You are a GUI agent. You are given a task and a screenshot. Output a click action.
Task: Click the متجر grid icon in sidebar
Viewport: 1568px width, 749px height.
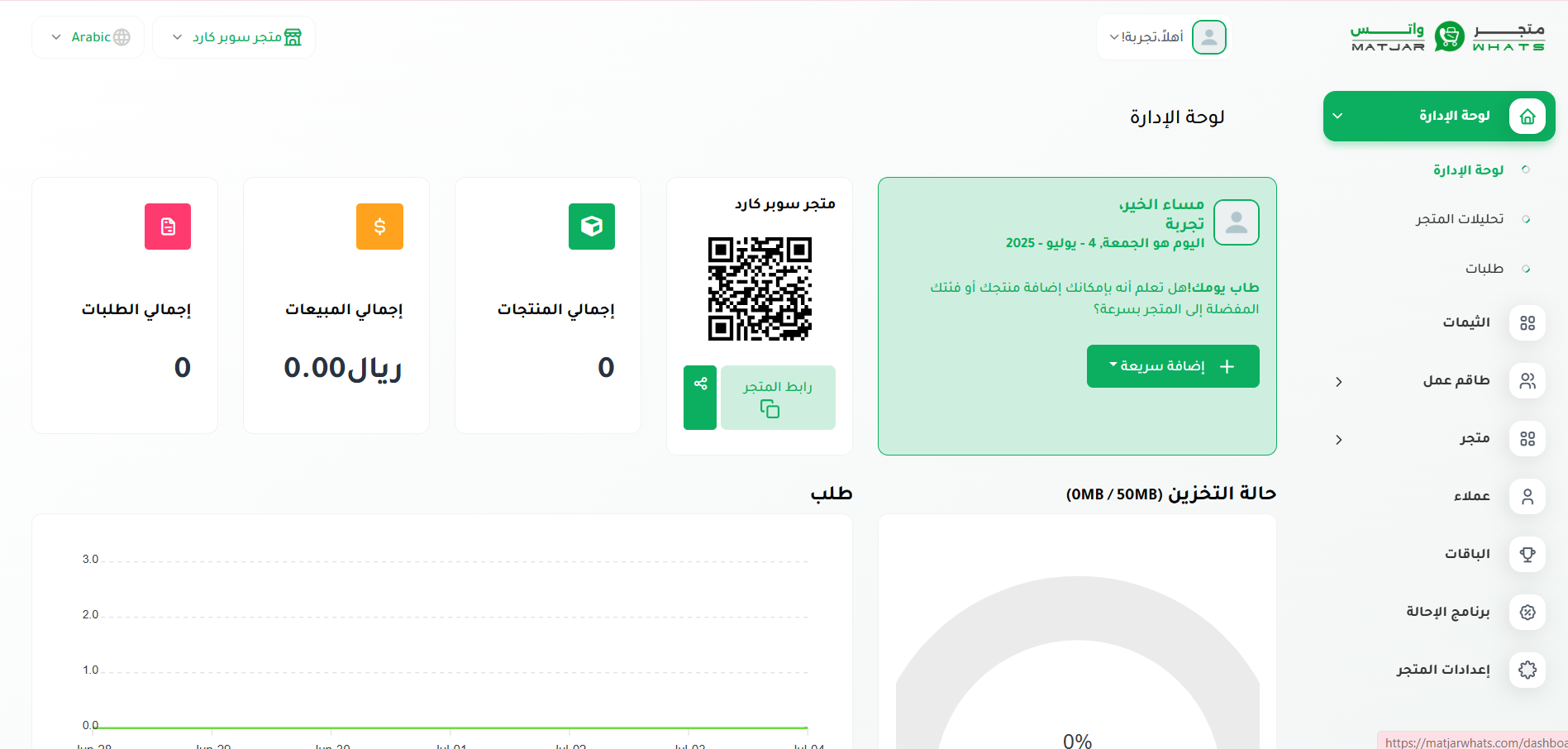pyautogui.click(x=1527, y=438)
